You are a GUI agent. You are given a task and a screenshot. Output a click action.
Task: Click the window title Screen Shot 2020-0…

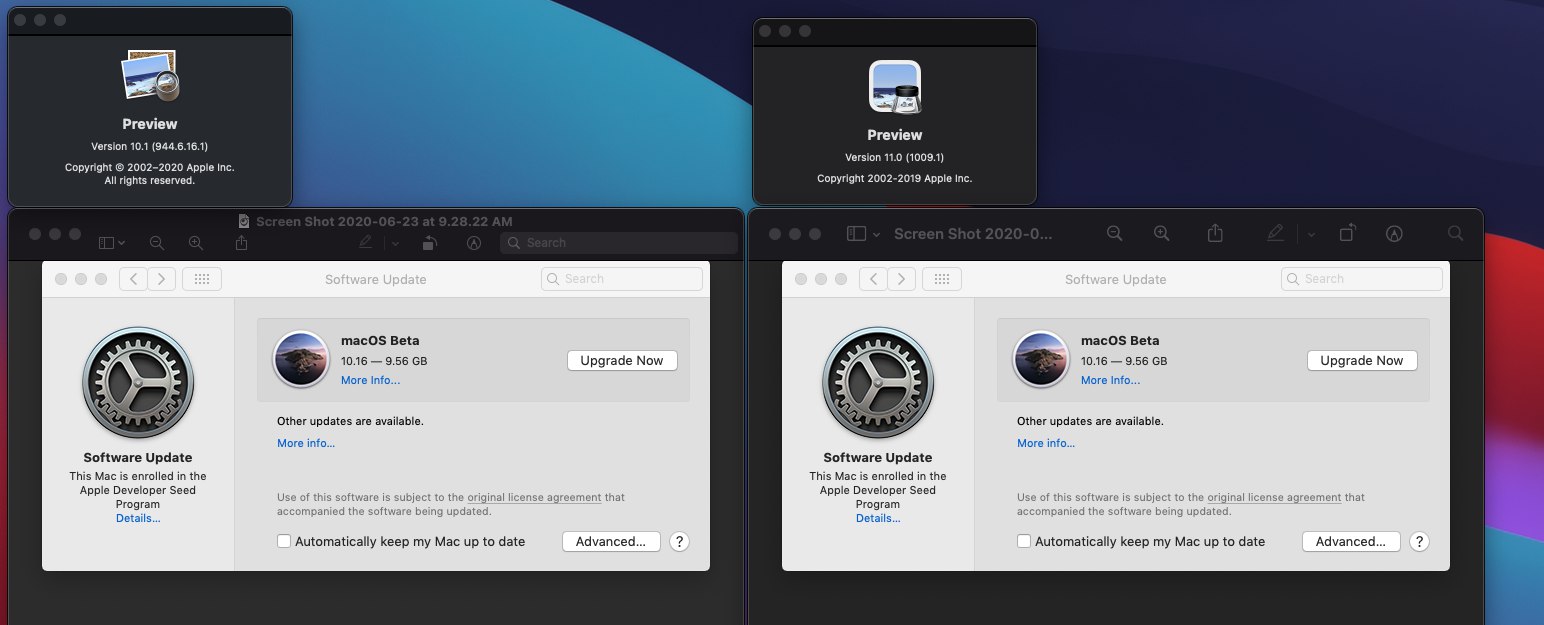coord(973,233)
